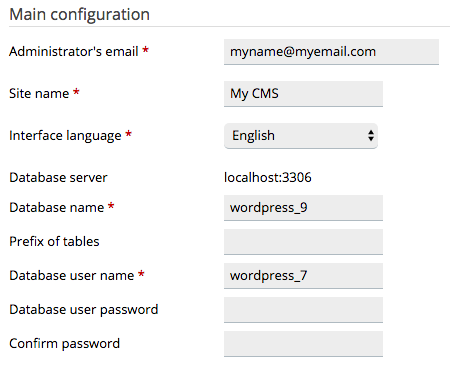Image resolution: width=450 pixels, height=368 pixels.
Task: Click the Database name label
Action: tap(57, 208)
